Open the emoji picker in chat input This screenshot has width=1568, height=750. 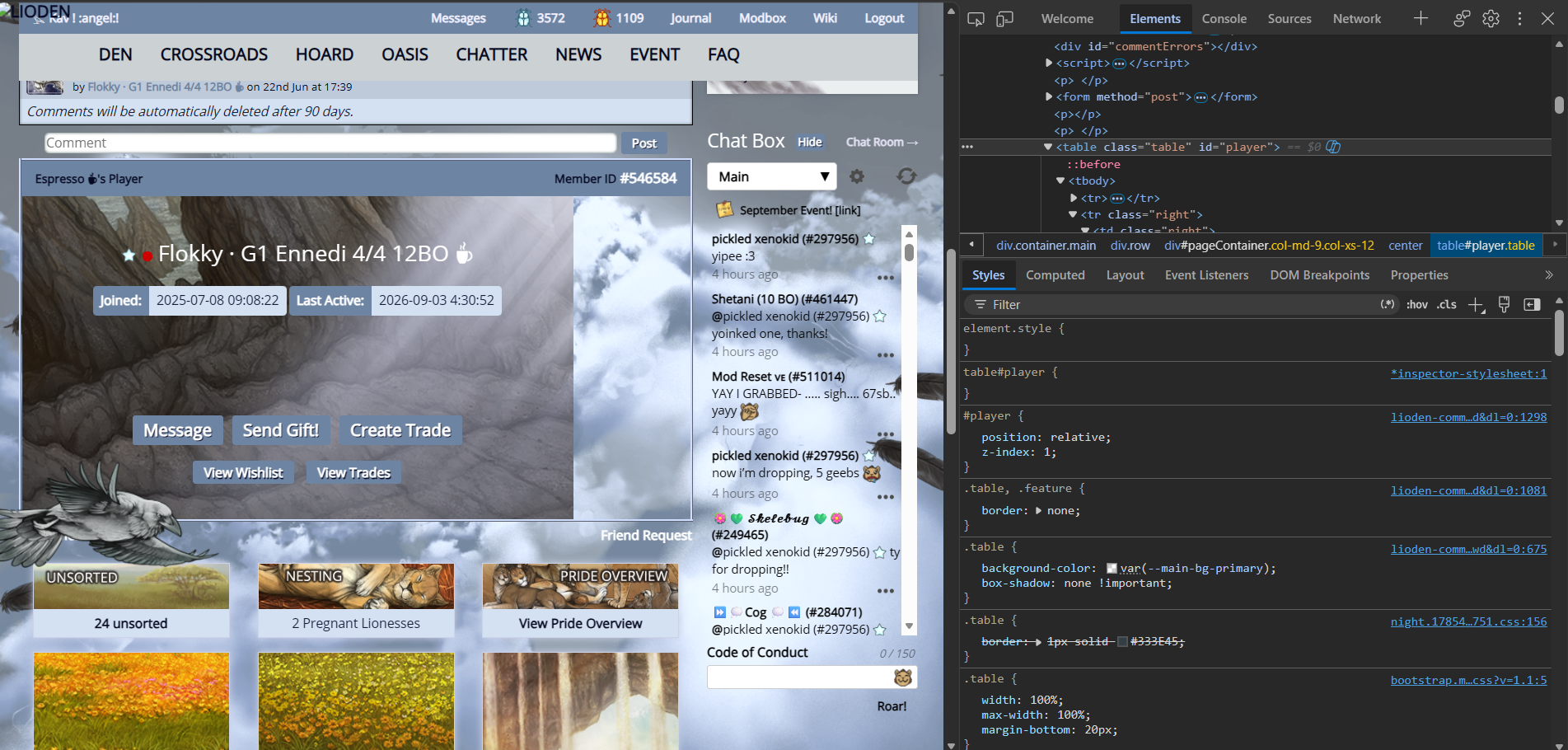coord(903,677)
